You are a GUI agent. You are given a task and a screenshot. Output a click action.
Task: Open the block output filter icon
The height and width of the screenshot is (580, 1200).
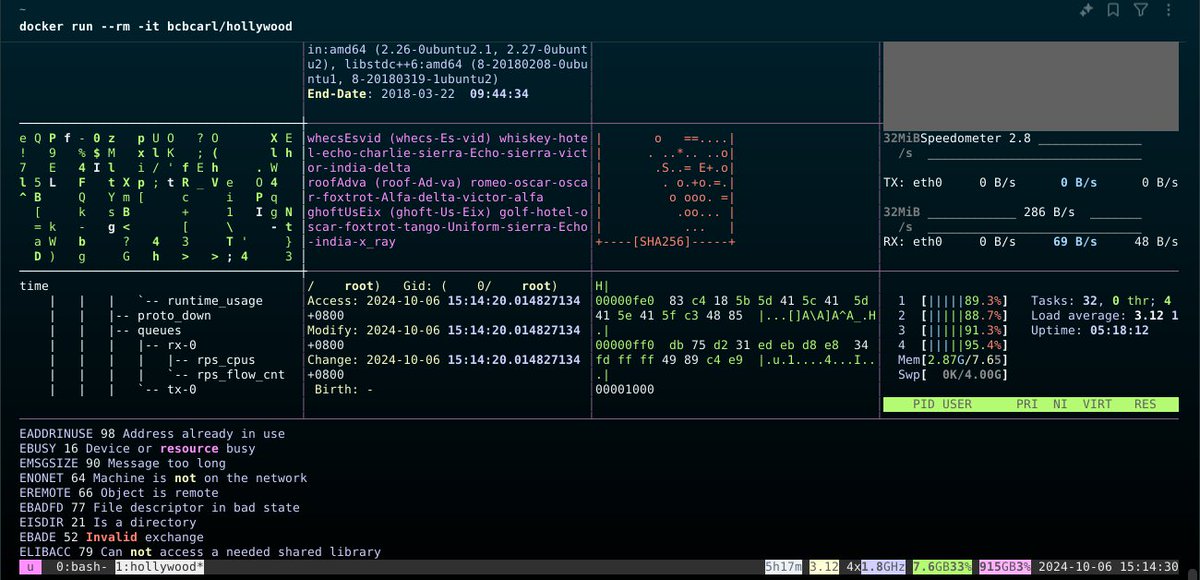[x=1141, y=10]
